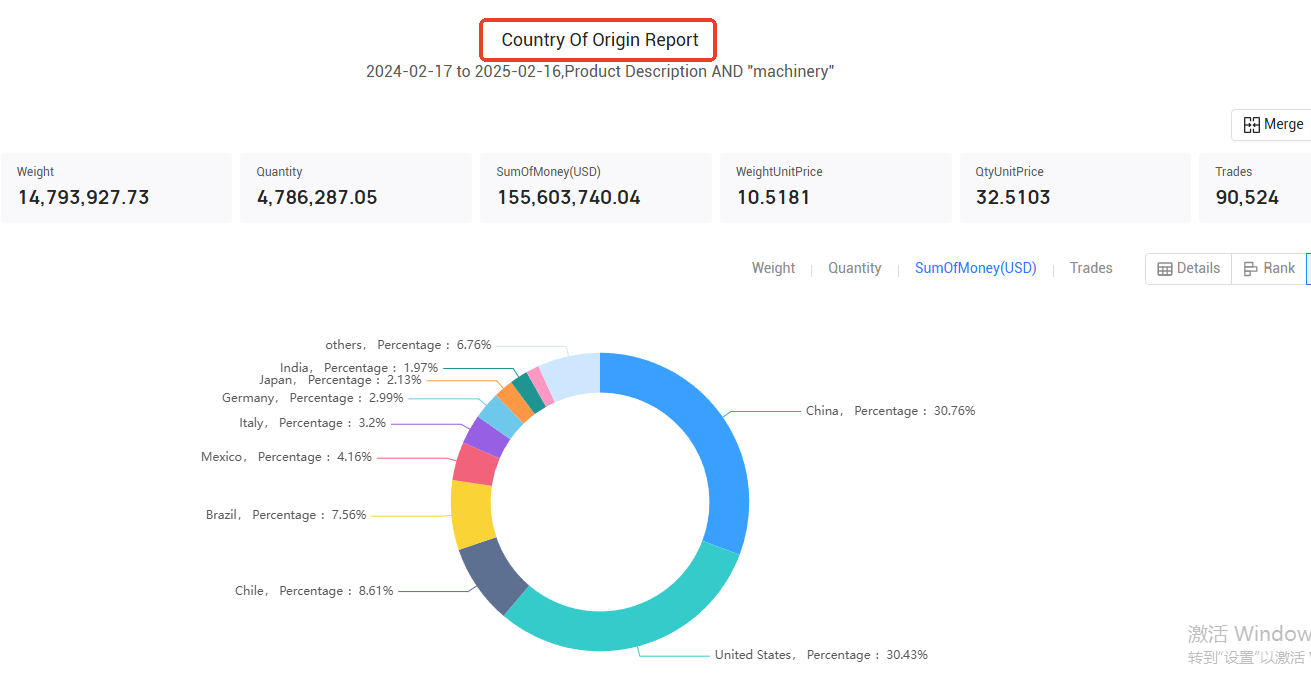Click the others 6.76% label

(408, 345)
